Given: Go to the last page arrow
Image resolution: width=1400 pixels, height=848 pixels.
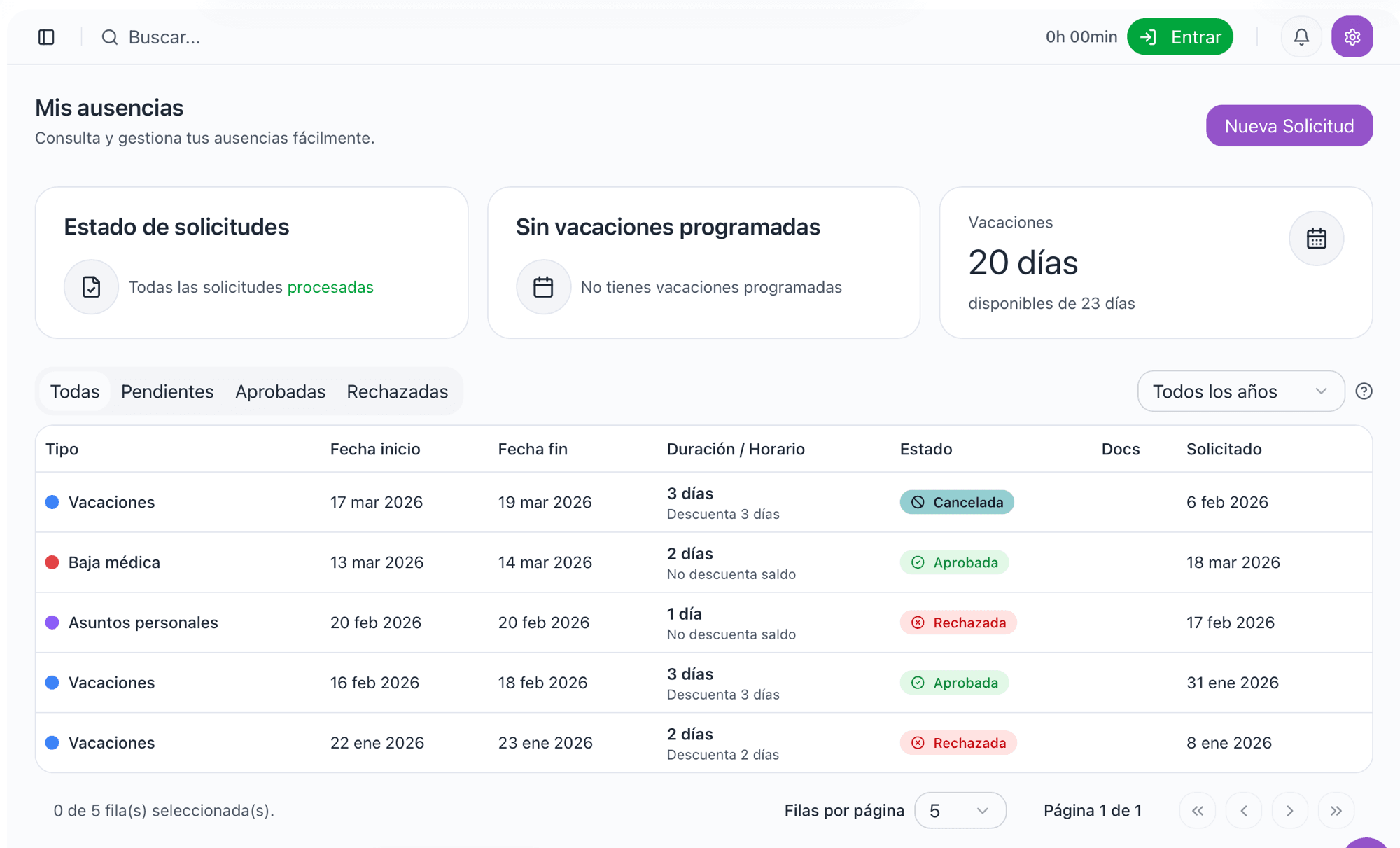Looking at the screenshot, I should click(1336, 811).
